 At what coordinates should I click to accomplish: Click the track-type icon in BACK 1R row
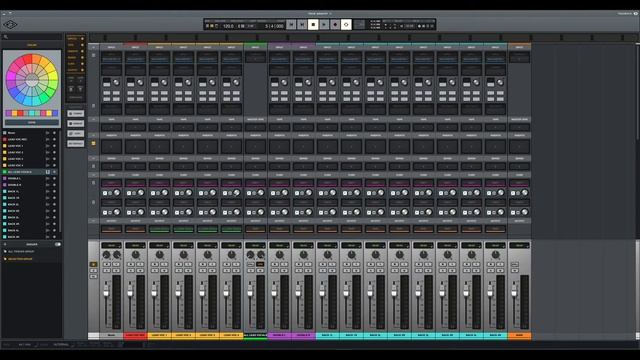click(48, 198)
